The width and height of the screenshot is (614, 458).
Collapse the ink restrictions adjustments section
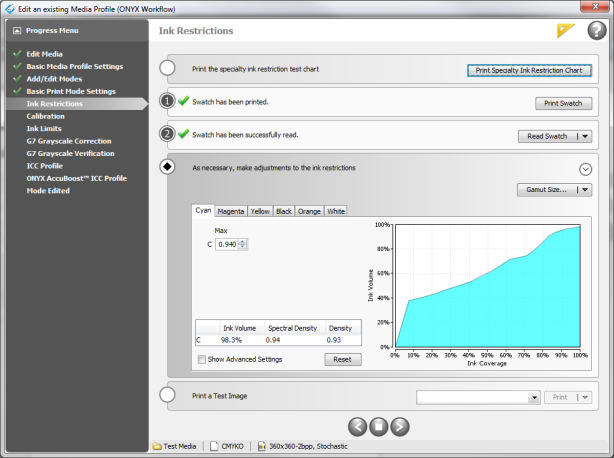click(x=585, y=169)
